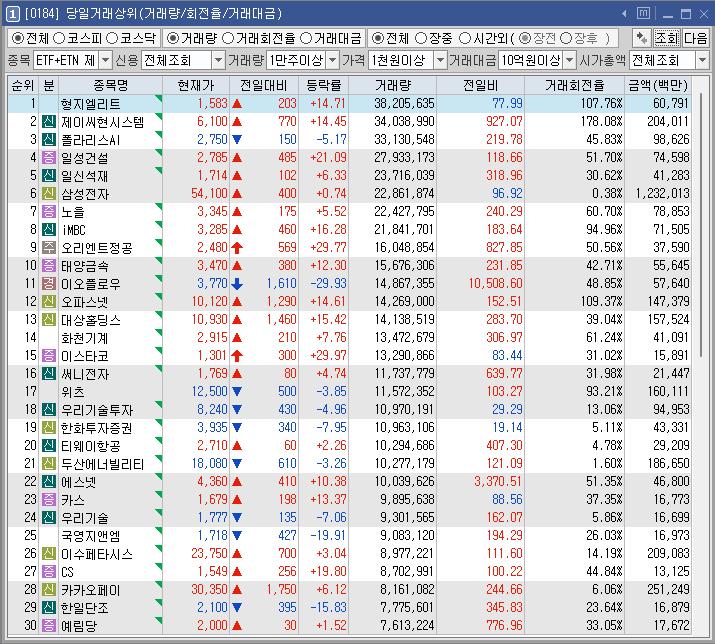This screenshot has height=644, width=715.
Task: Click the 신 badge next to 두산에너빌리티
Action: 49,464
